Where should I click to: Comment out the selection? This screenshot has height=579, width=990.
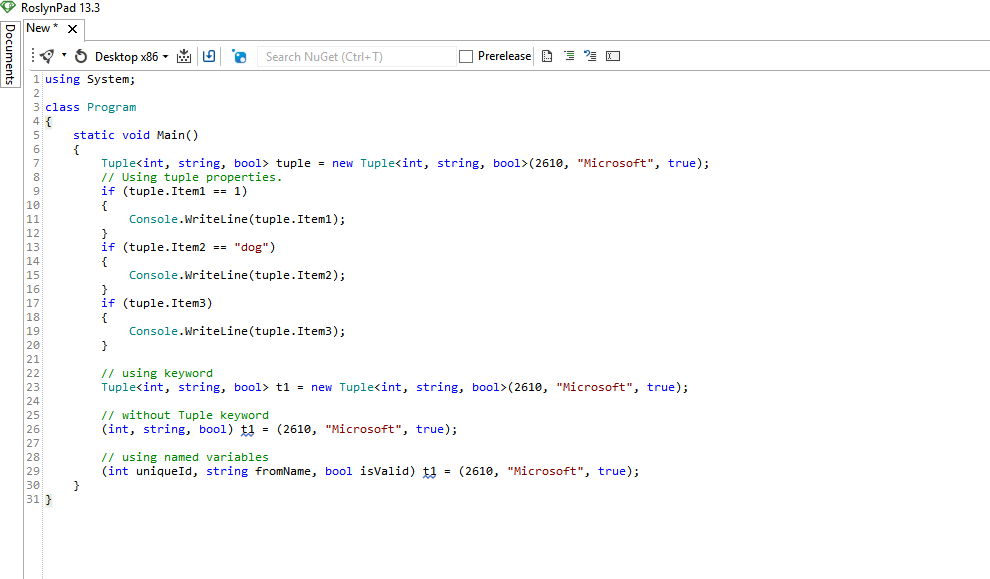click(568, 56)
